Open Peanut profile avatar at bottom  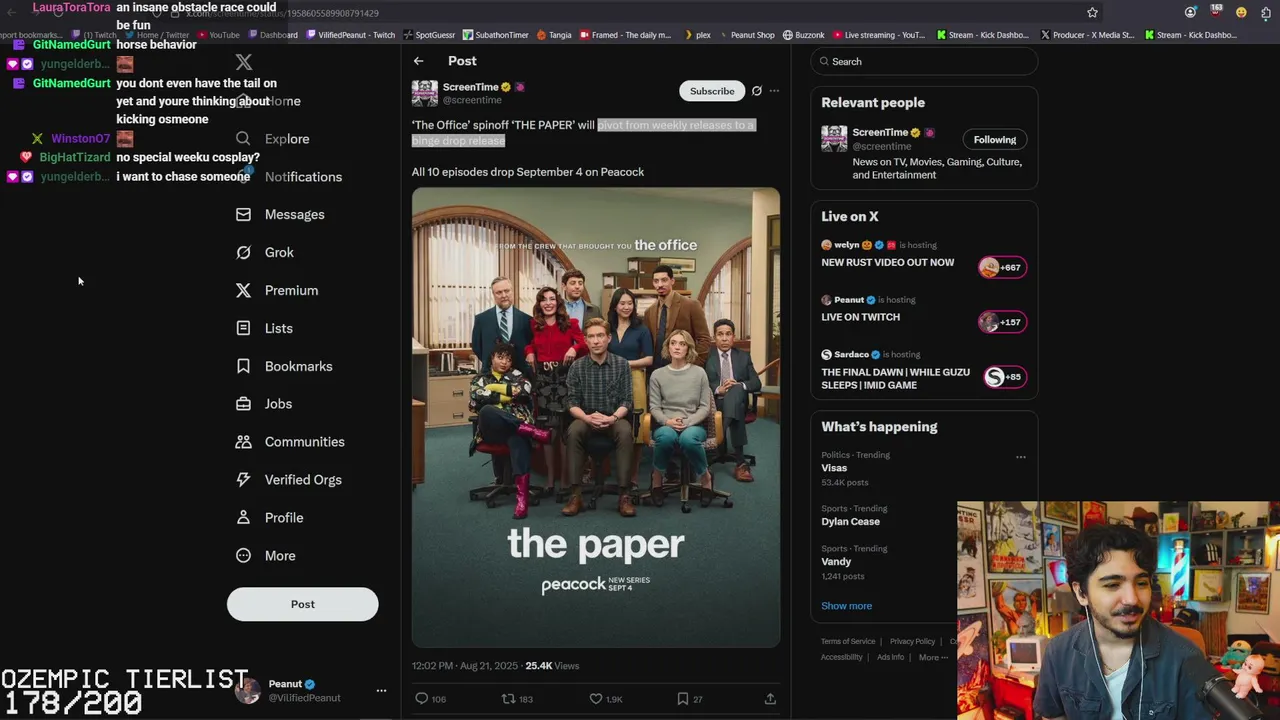tap(248, 690)
